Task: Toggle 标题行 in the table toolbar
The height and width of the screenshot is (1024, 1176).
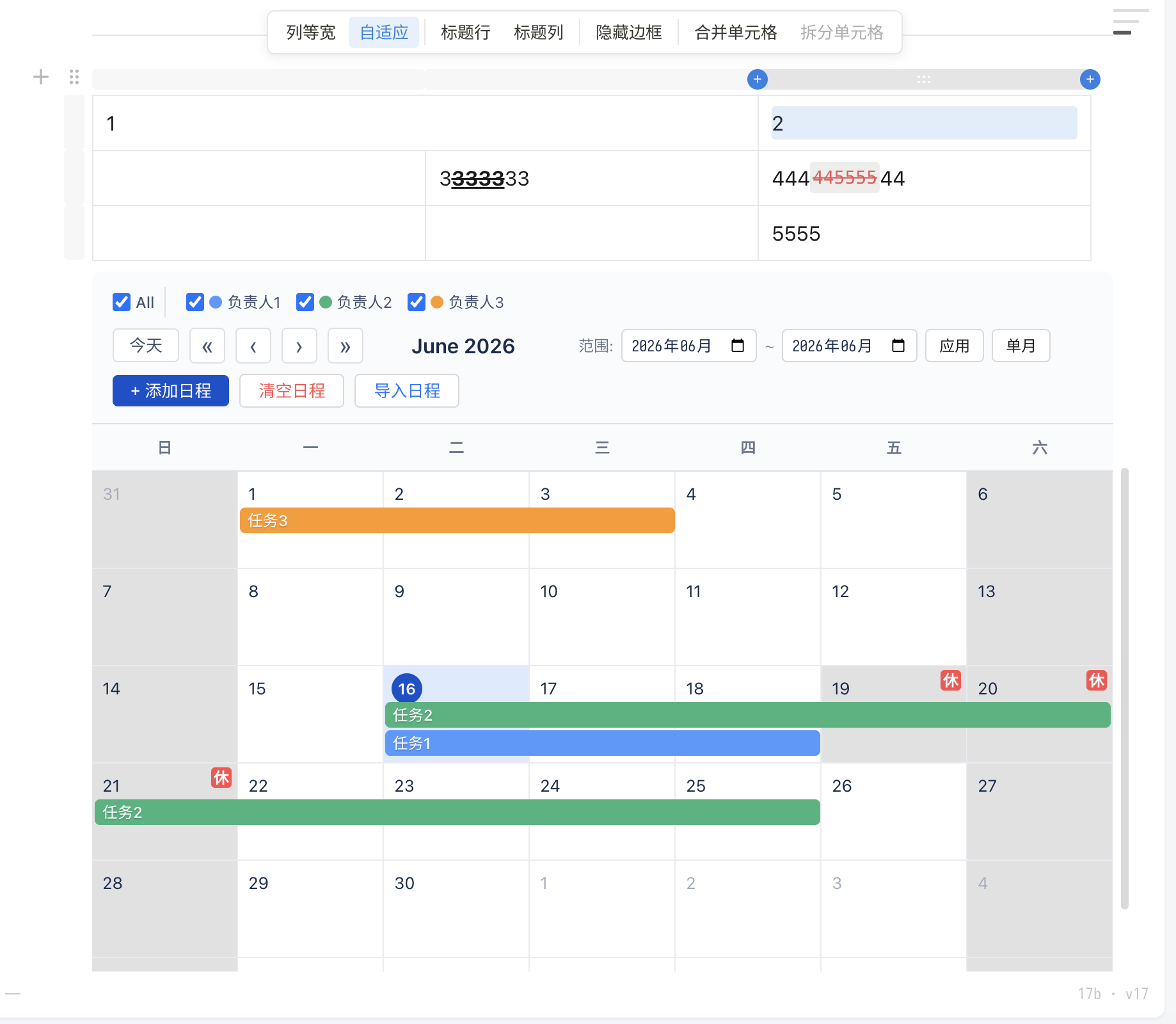Action: click(x=466, y=33)
